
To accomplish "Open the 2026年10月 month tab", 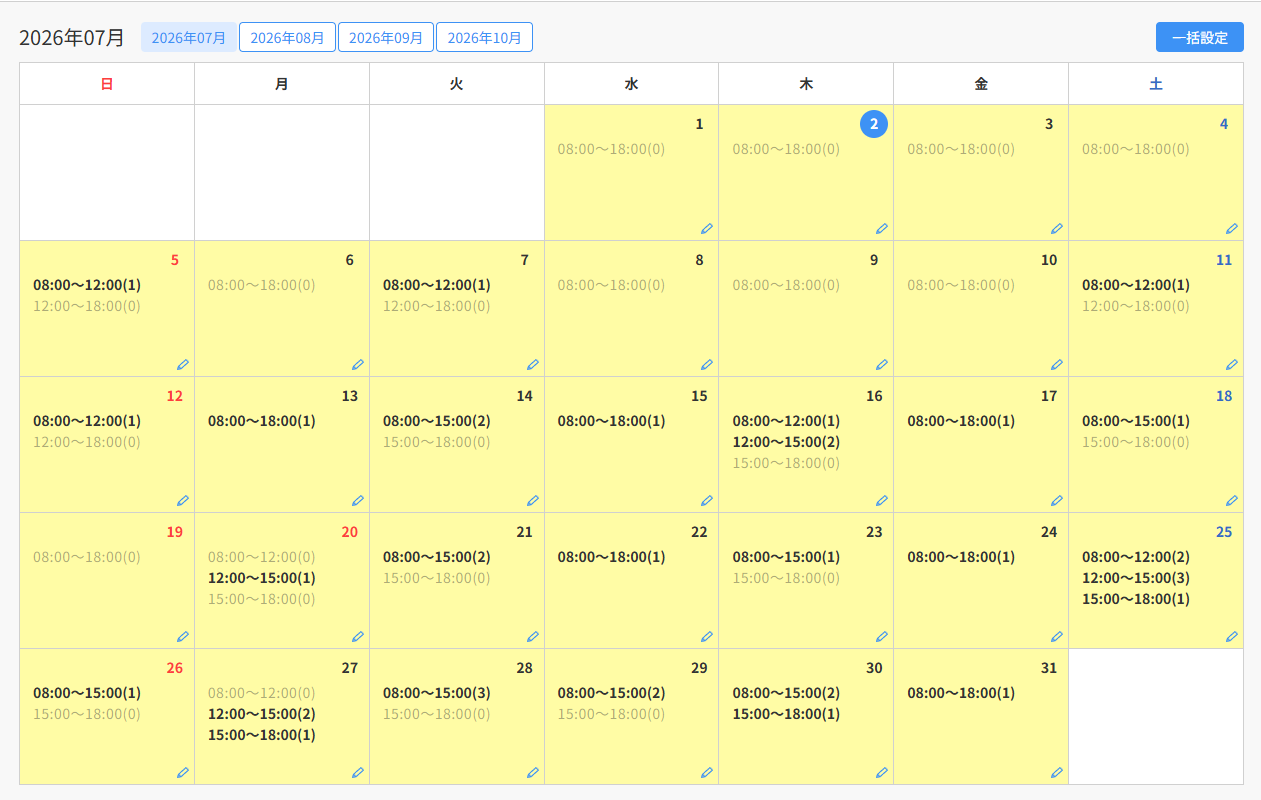I will point(484,37).
